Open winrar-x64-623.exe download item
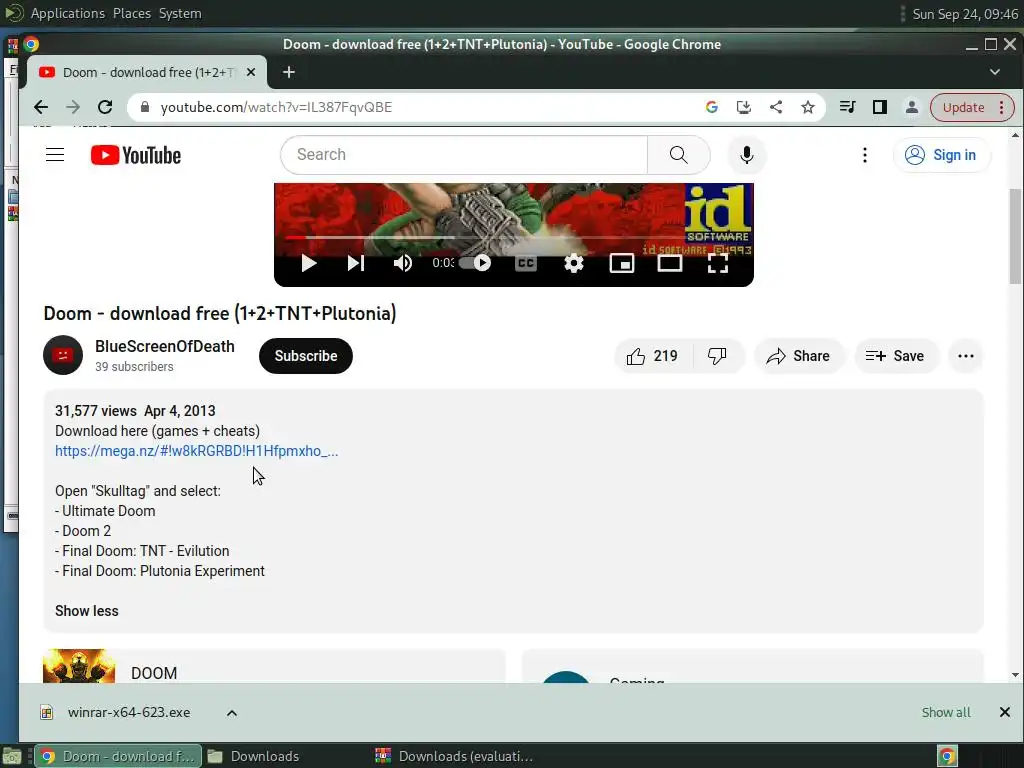1024x768 pixels. pyautogui.click(x=118, y=712)
